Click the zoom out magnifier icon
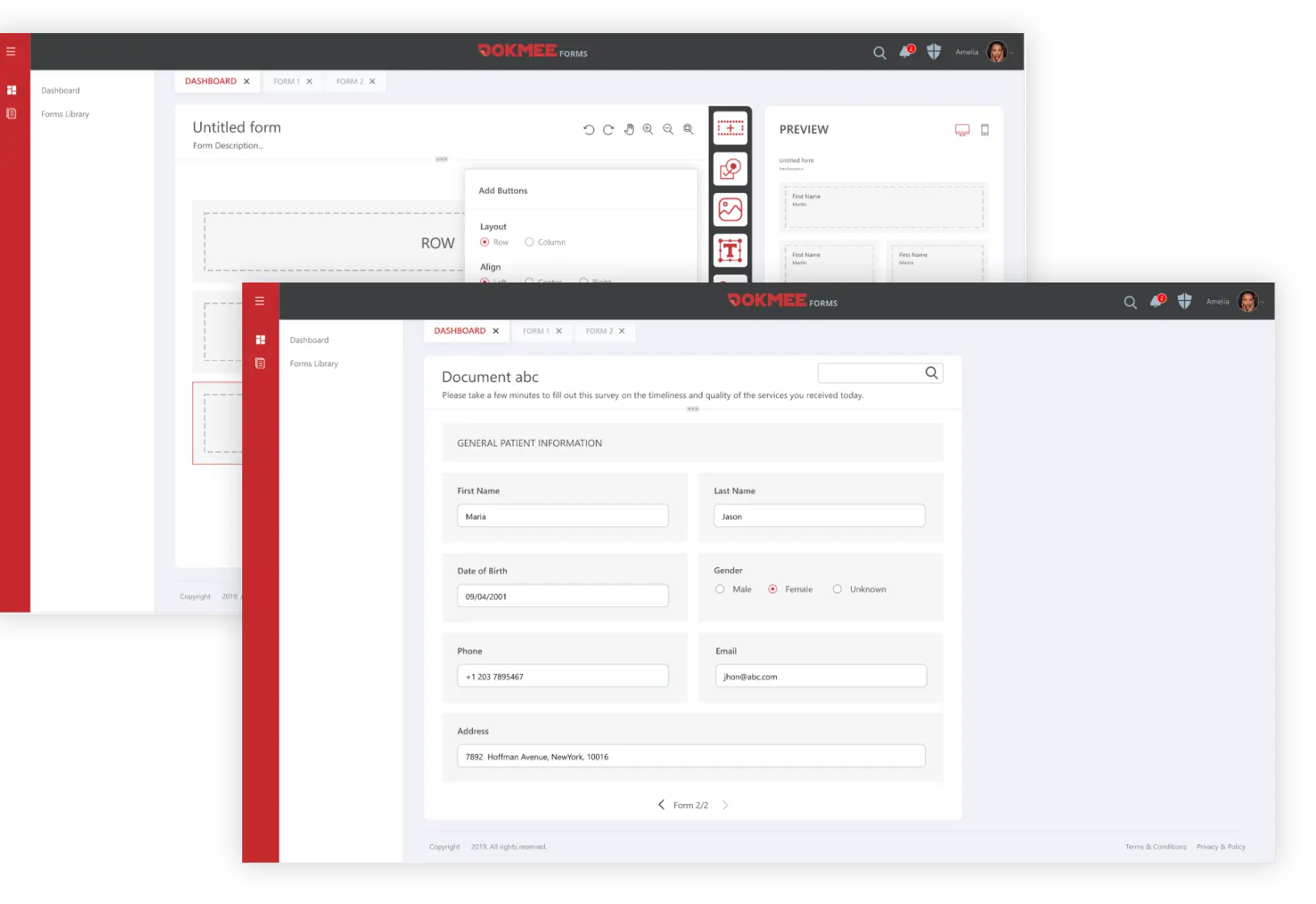Screen dimensions: 1316x904 (668, 129)
